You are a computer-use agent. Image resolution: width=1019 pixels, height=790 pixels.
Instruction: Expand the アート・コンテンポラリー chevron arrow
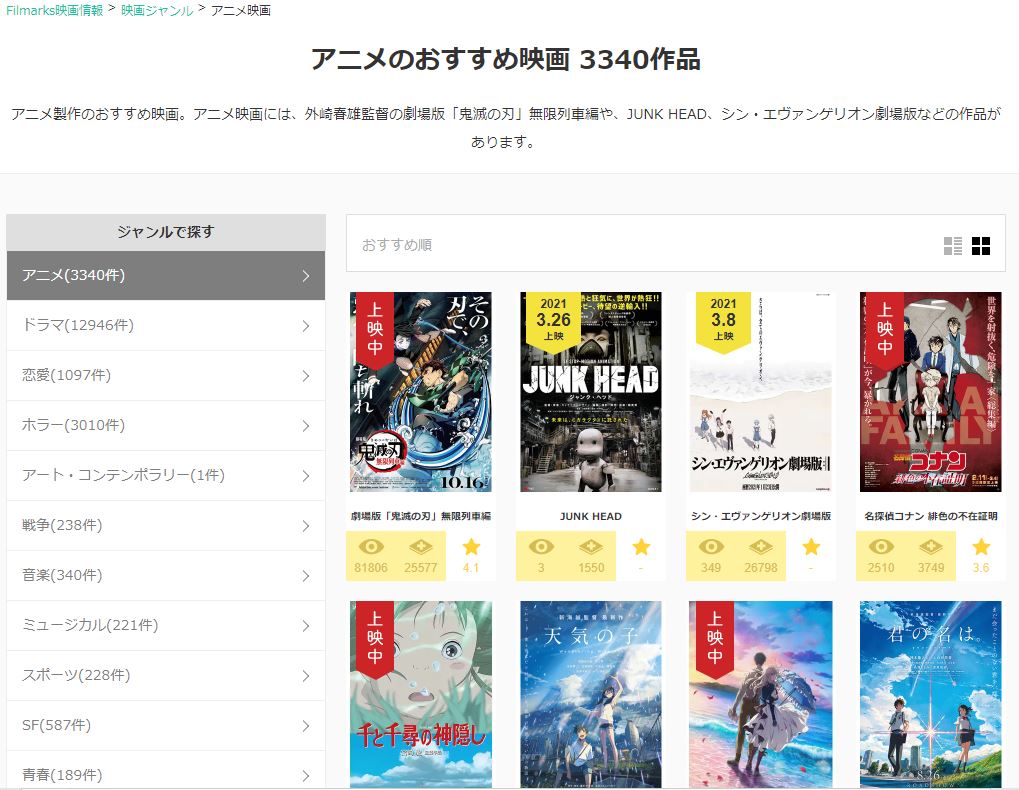click(305, 476)
